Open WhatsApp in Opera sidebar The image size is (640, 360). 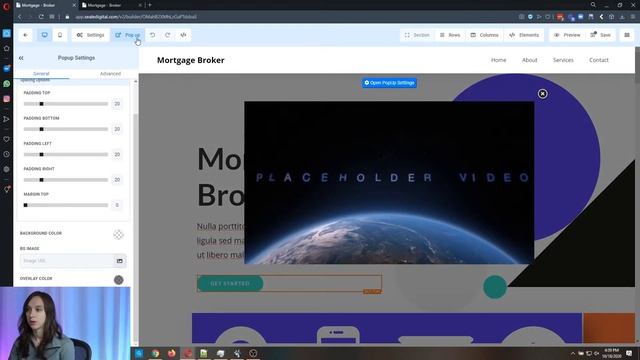pos(7,84)
